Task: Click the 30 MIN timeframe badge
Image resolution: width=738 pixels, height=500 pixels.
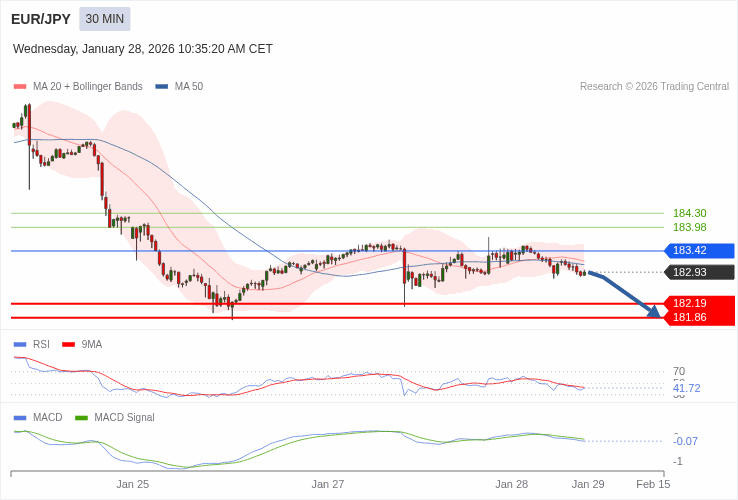Action: click(x=104, y=19)
